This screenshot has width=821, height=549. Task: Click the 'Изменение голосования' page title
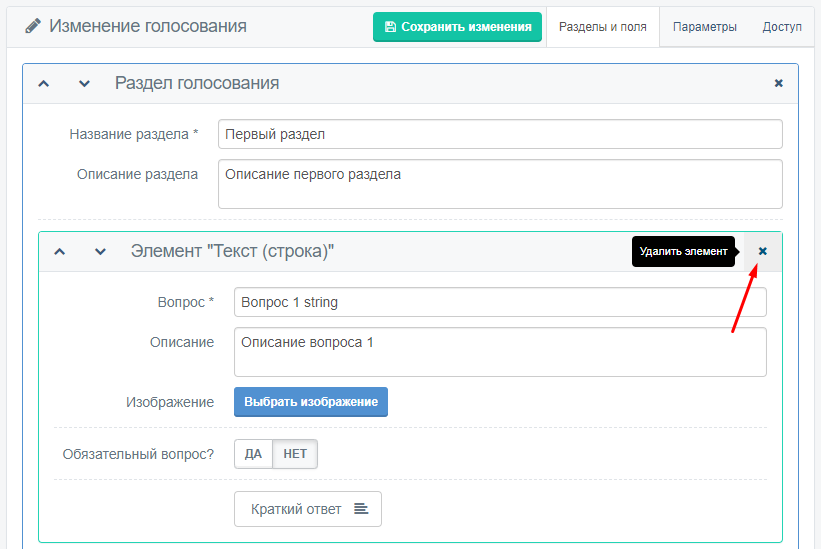(x=148, y=26)
